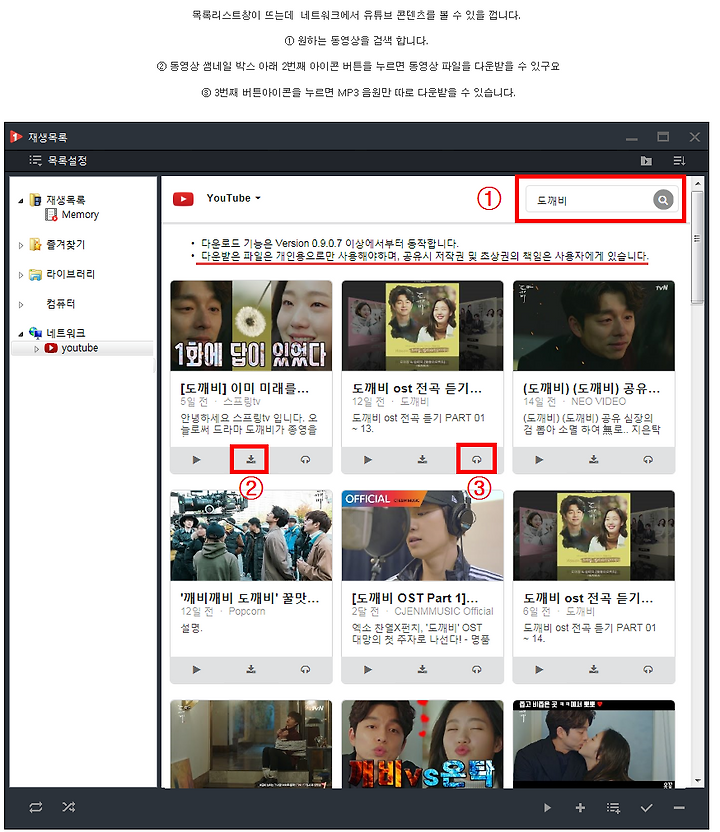Open the 목록설정 list settings menu
720x832 pixels.
pos(58,160)
